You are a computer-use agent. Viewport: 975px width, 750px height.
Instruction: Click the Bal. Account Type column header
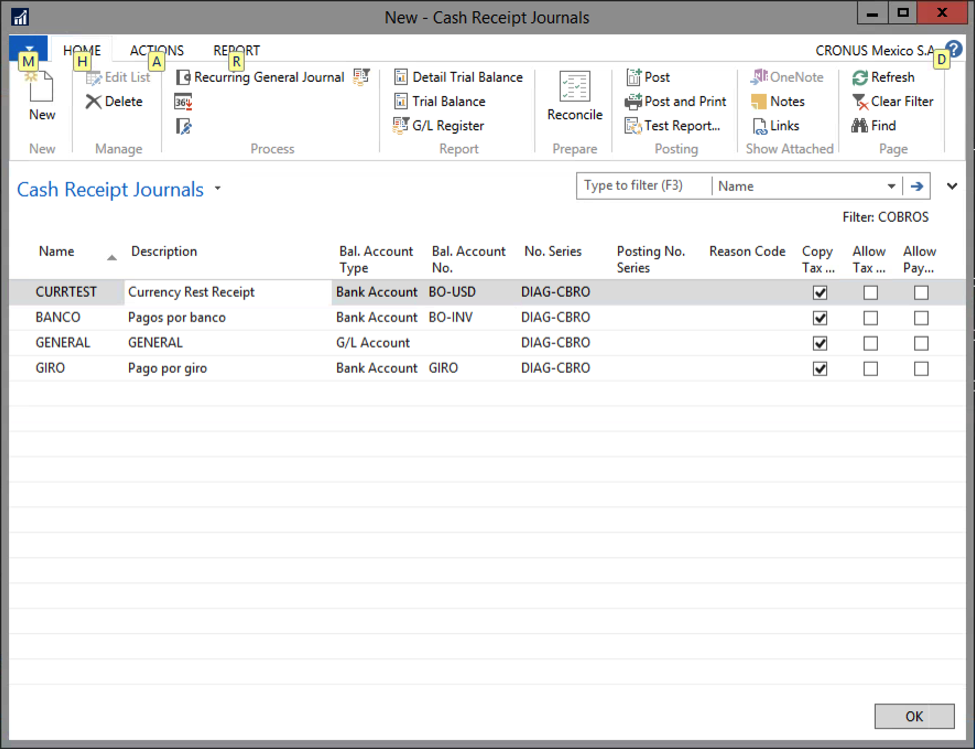pos(376,259)
